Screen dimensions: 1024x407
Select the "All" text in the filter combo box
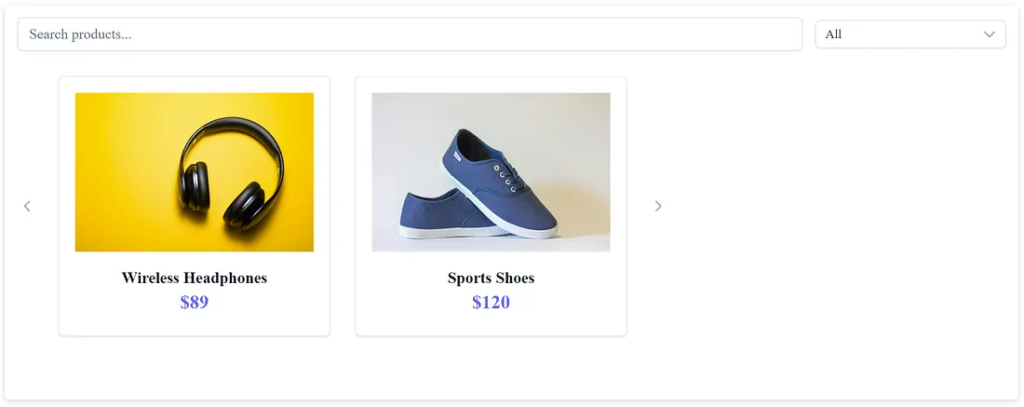[834, 34]
